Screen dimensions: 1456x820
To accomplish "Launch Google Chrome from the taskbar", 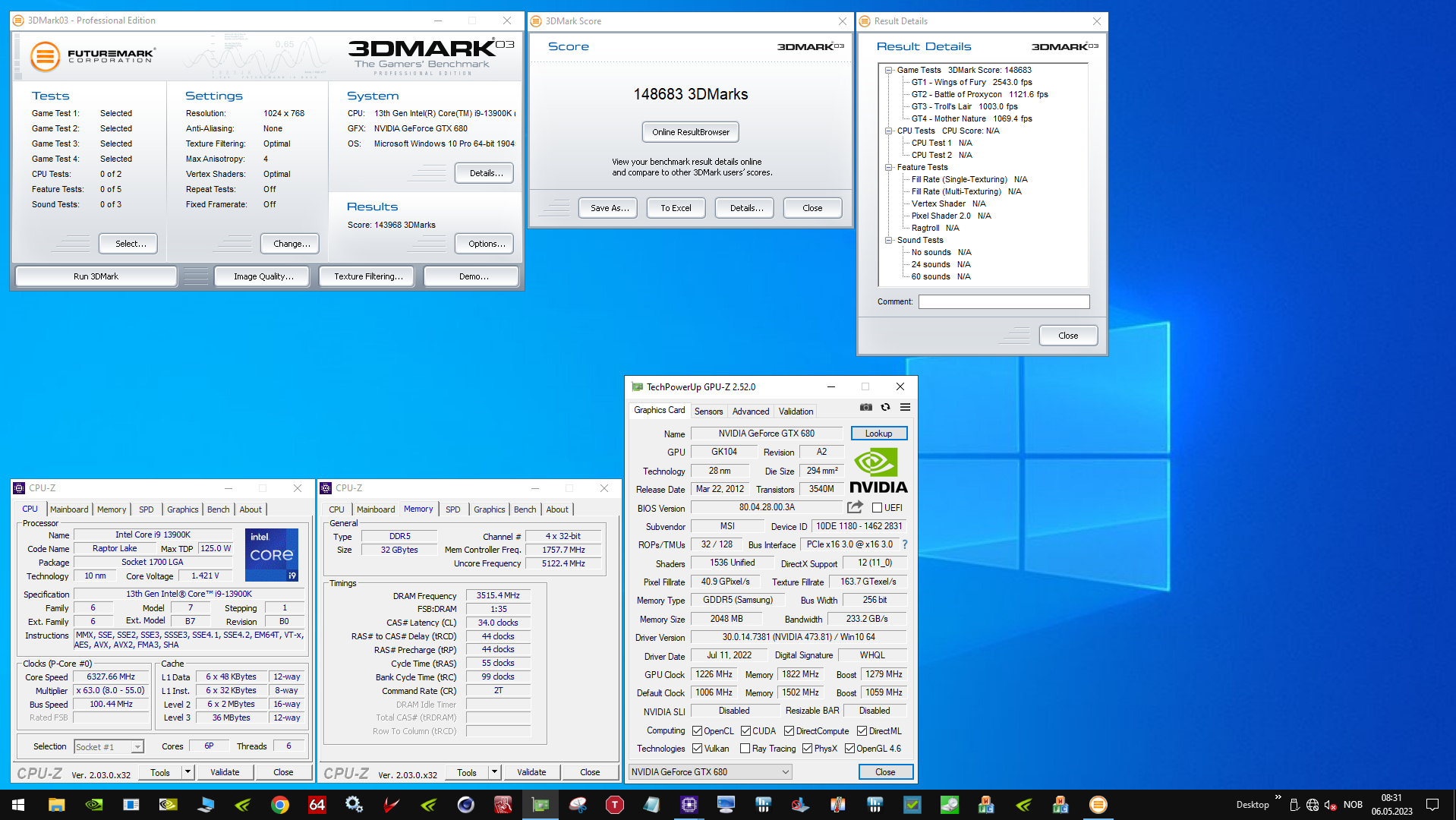I will [x=280, y=805].
